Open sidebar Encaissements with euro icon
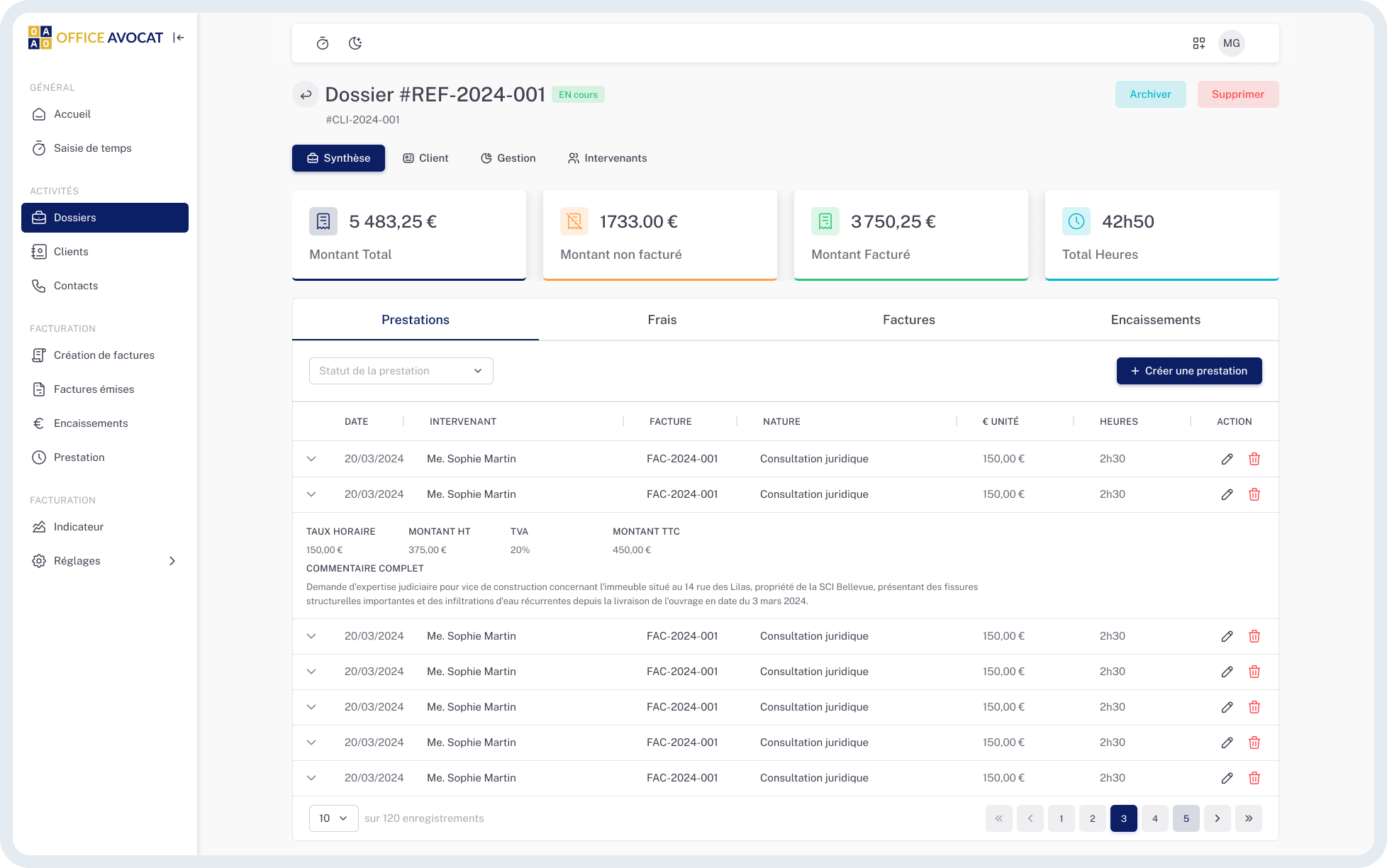 [x=105, y=423]
